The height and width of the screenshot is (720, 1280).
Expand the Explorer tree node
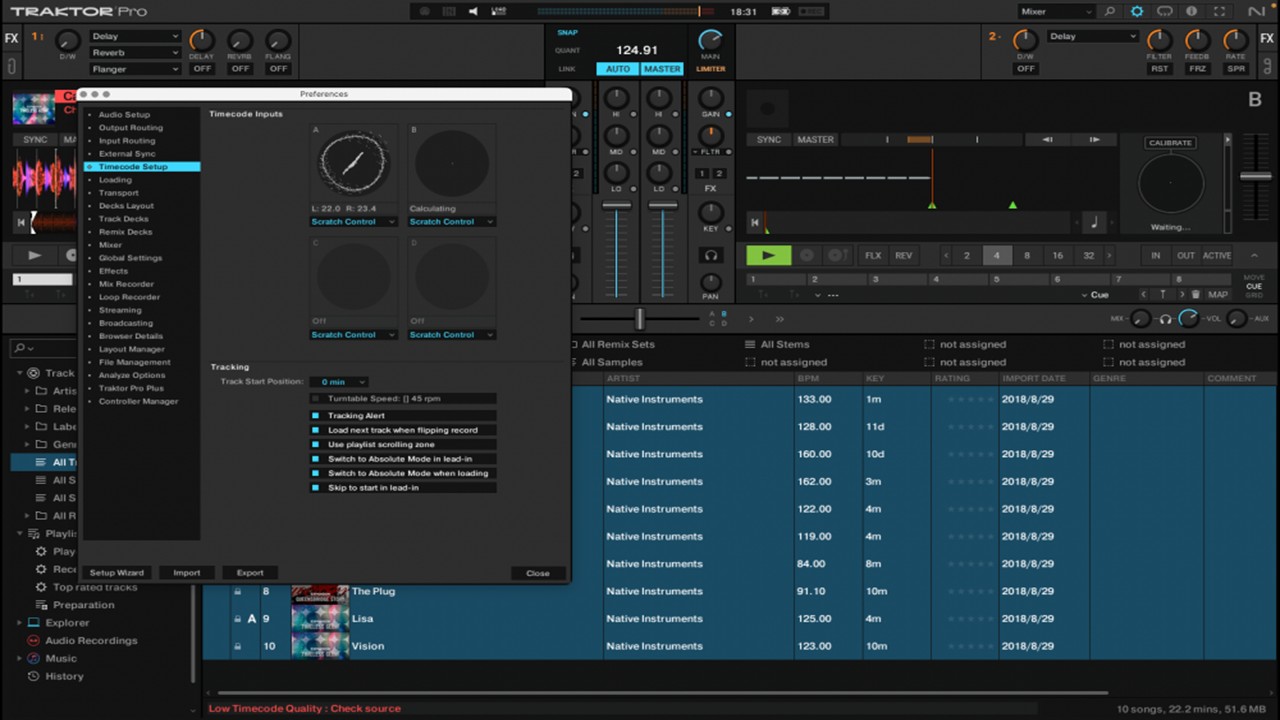tap(20, 623)
